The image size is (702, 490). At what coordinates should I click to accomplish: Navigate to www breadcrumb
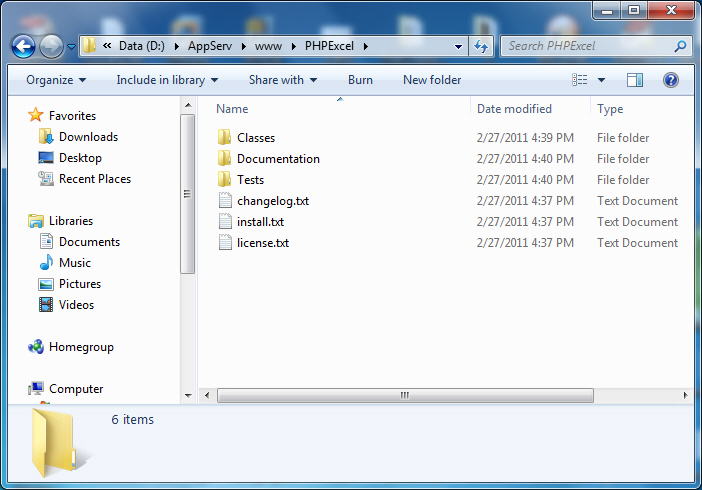click(x=268, y=46)
